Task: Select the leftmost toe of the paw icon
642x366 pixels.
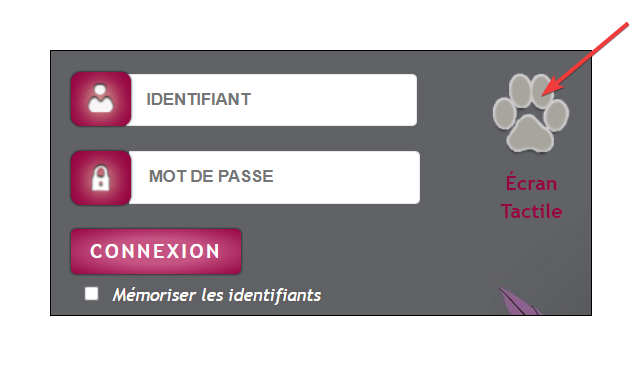Action: pyautogui.click(x=504, y=114)
